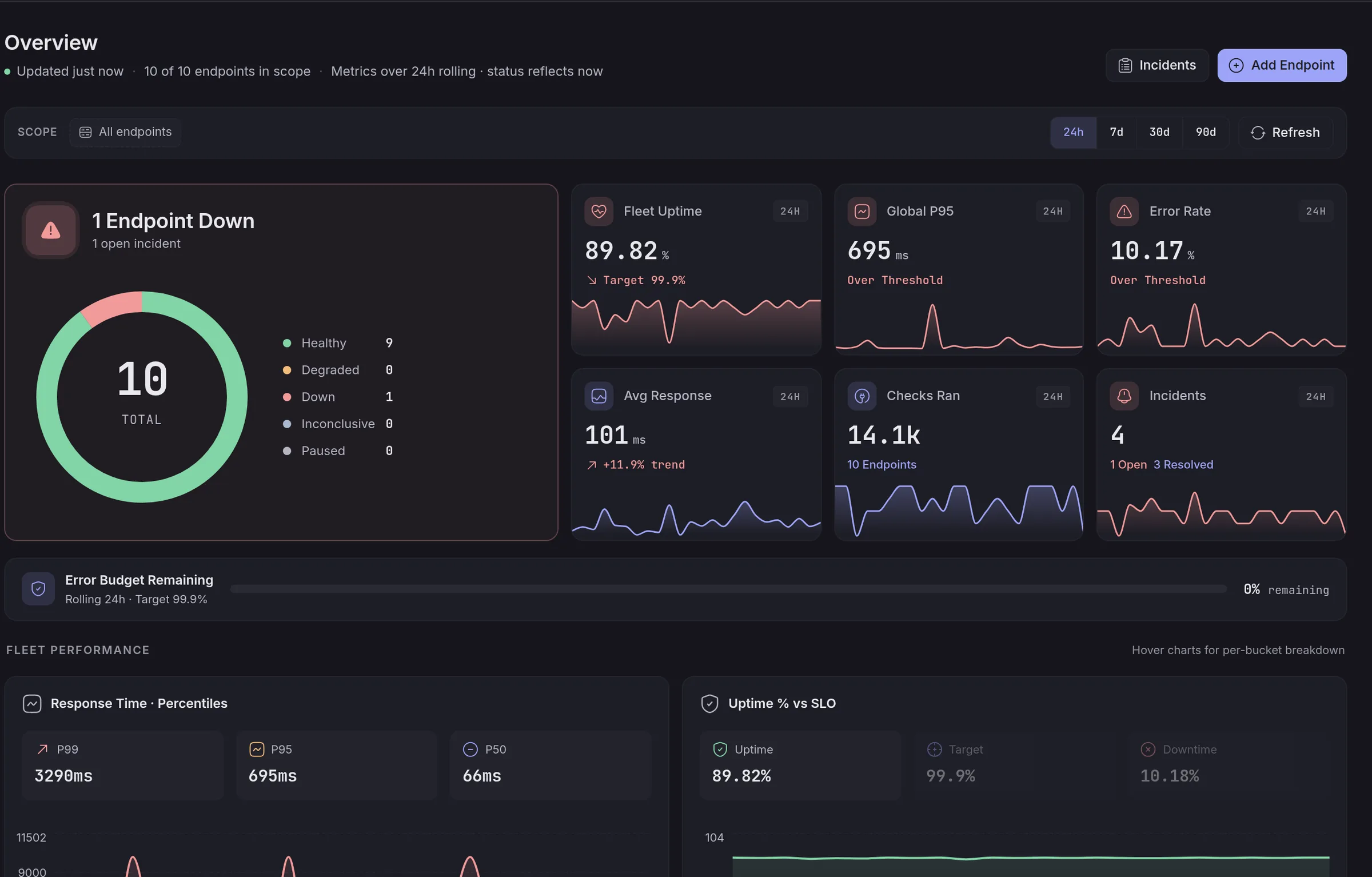The width and height of the screenshot is (1372, 877).
Task: Click the Error Budget Remaining progress bar
Action: [728, 589]
